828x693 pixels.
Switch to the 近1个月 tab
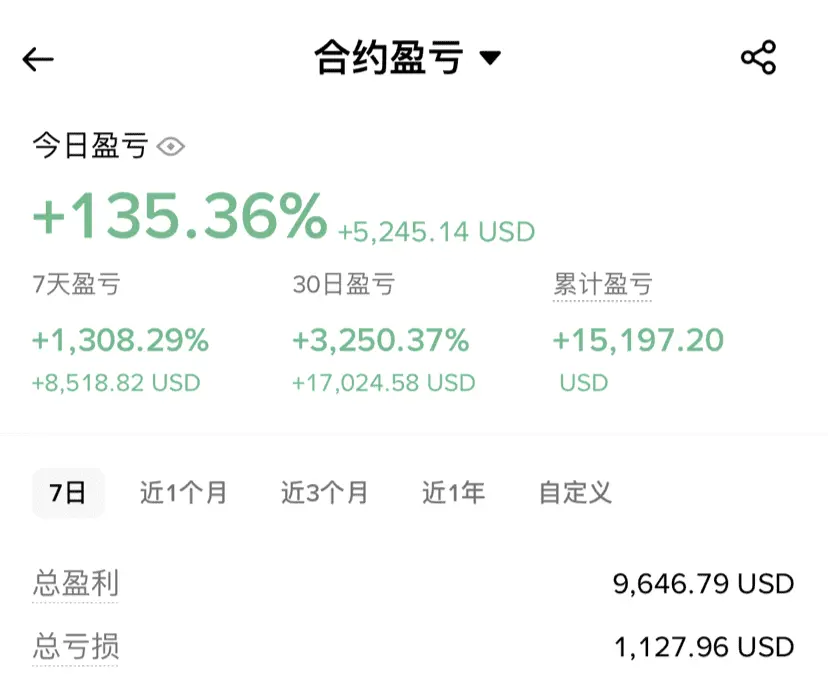[183, 493]
